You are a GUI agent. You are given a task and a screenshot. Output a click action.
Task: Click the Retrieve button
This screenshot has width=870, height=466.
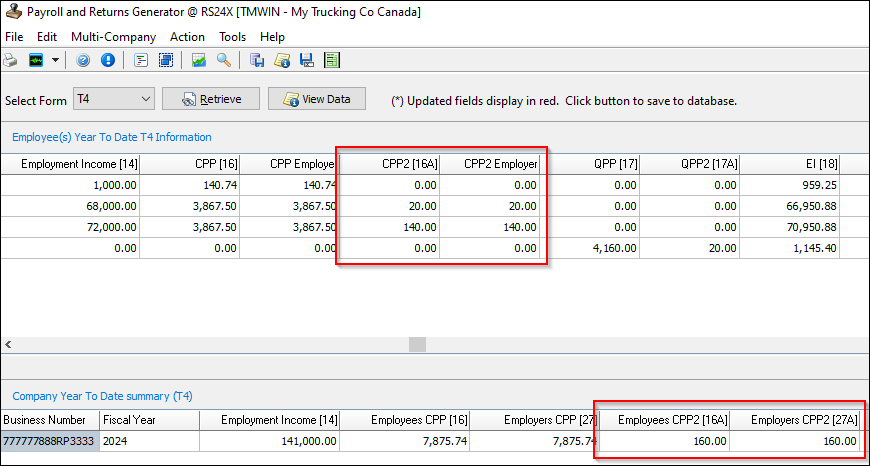211,99
